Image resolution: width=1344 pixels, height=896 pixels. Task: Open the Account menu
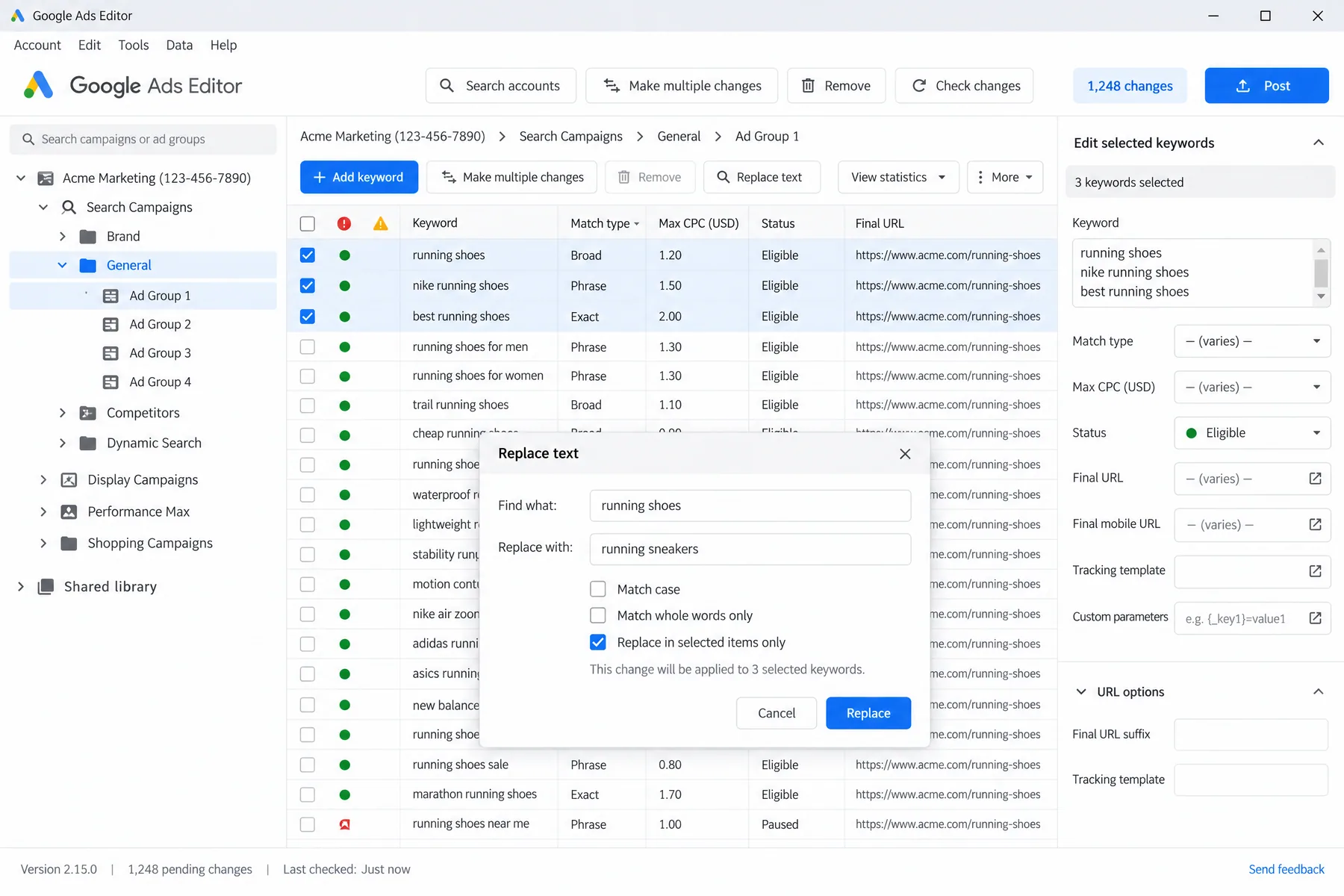(37, 45)
